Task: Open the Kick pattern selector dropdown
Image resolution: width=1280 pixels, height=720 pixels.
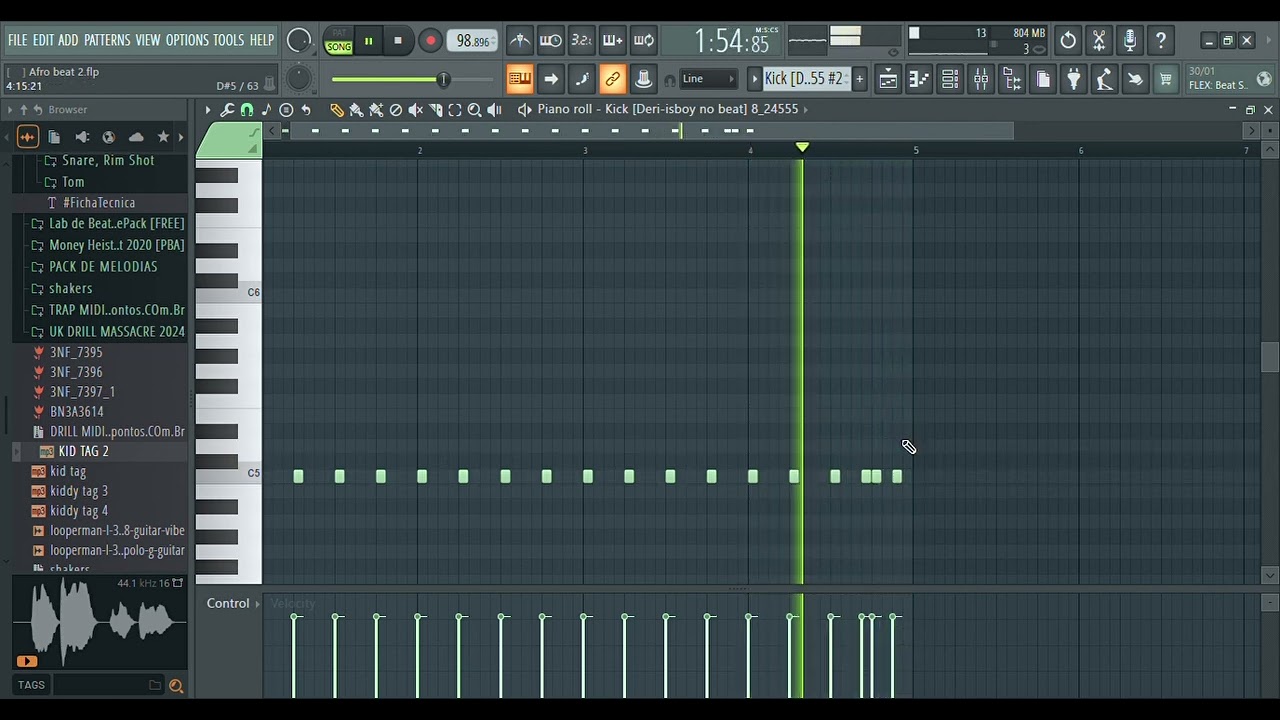Action: 806,79
